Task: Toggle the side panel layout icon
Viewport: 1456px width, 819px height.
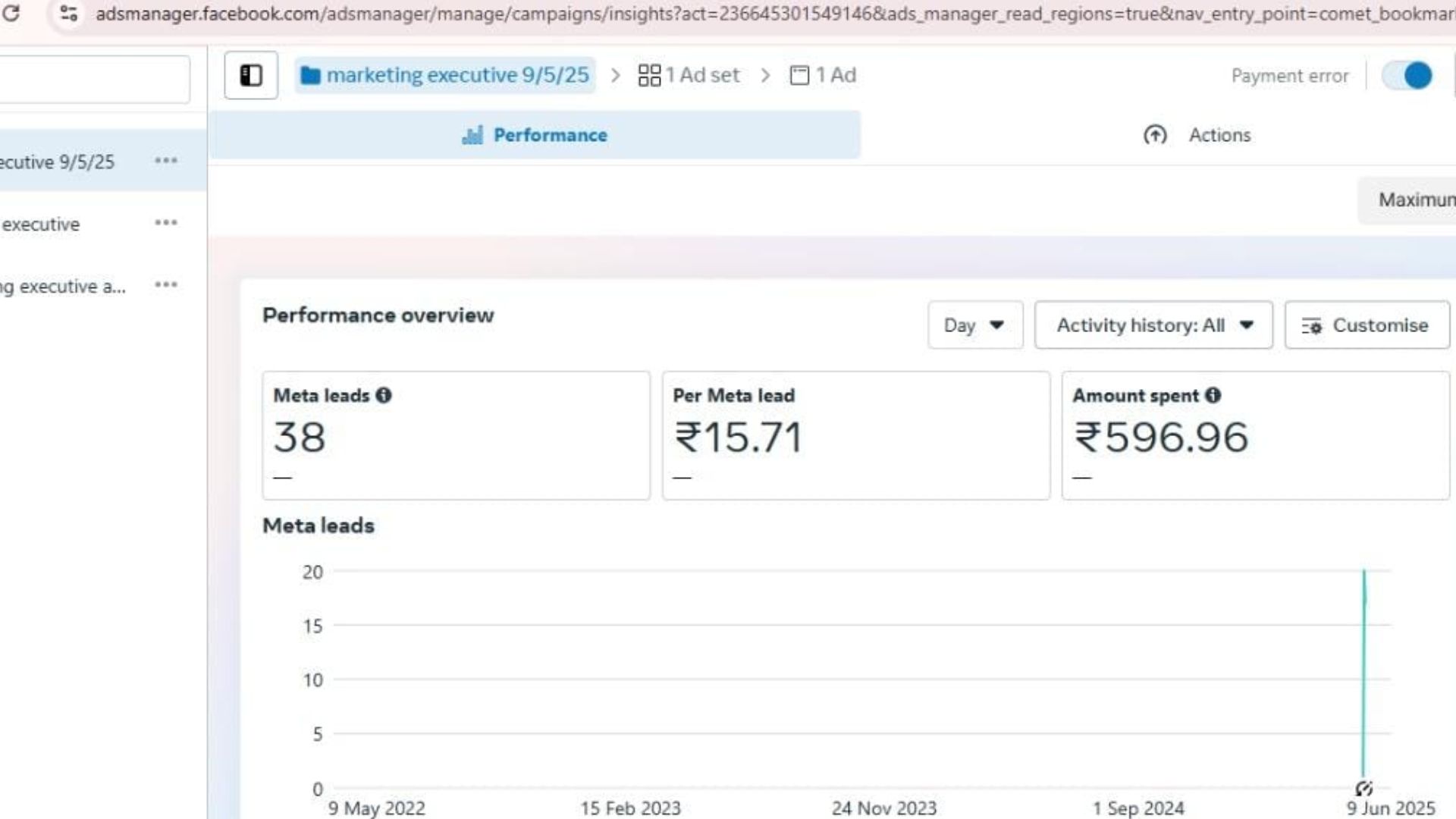Action: pos(251,75)
